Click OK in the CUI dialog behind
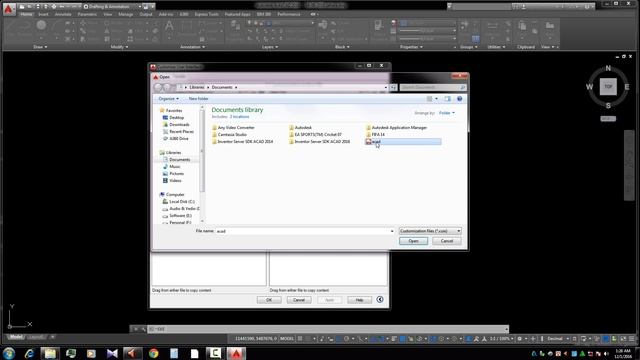Screen dimensions: 640x360 pos(269,300)
